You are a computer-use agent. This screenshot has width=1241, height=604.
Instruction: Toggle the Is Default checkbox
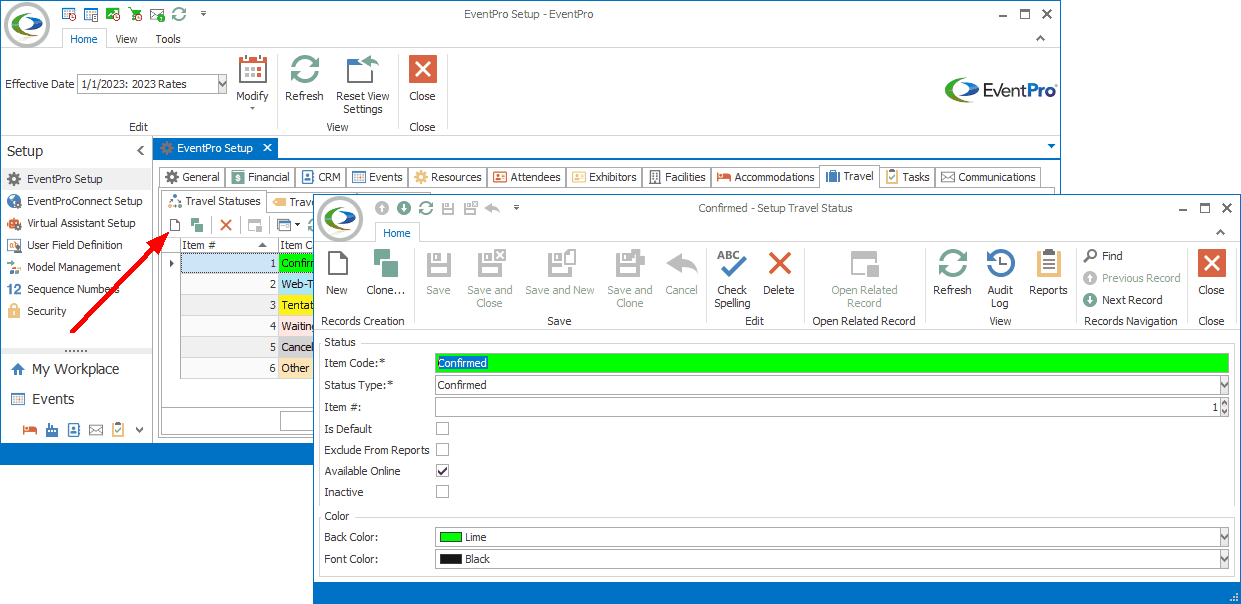click(442, 429)
